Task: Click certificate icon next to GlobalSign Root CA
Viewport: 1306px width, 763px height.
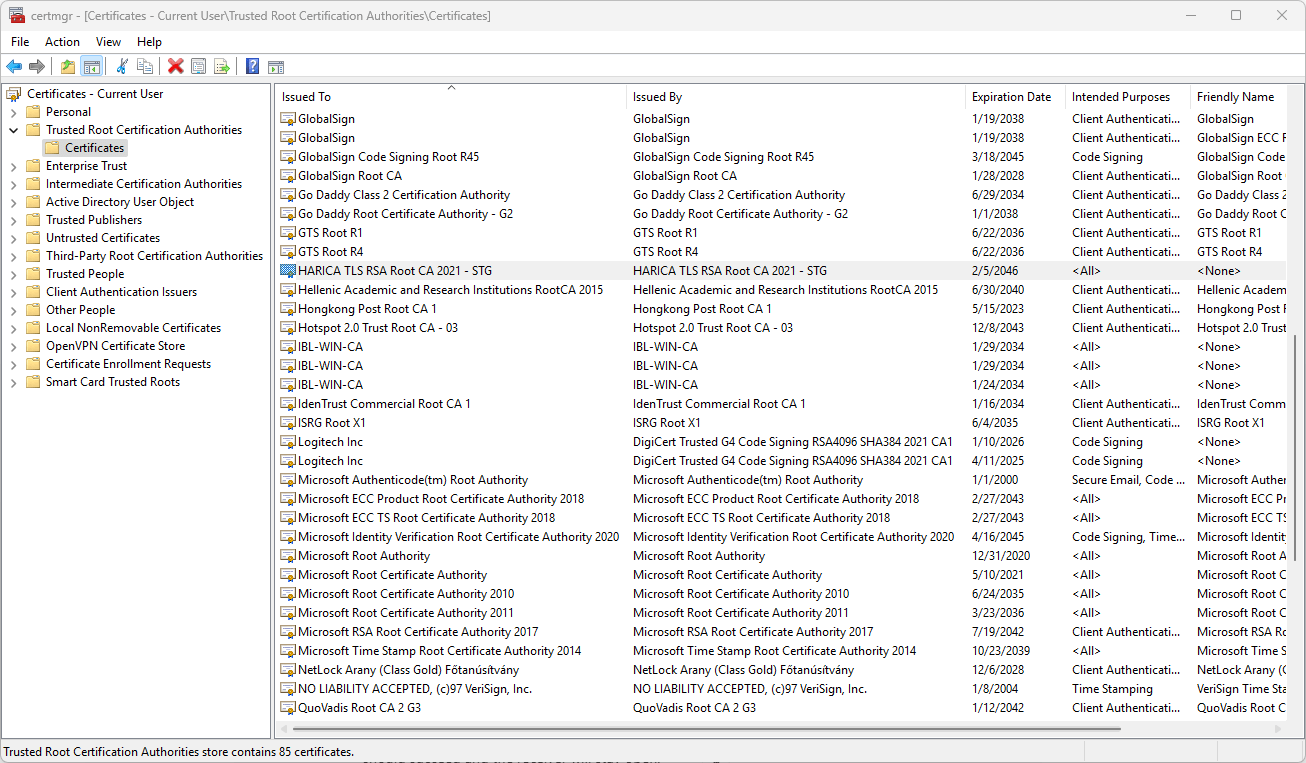Action: pos(288,176)
